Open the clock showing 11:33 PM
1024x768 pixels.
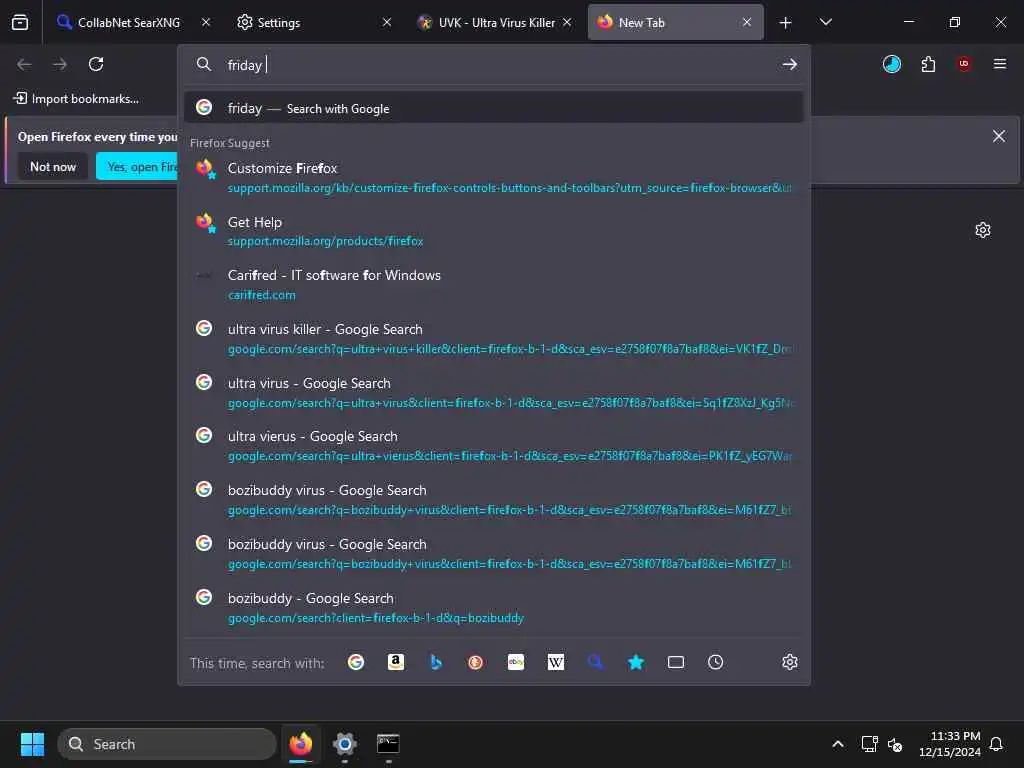pyautogui.click(x=950, y=744)
